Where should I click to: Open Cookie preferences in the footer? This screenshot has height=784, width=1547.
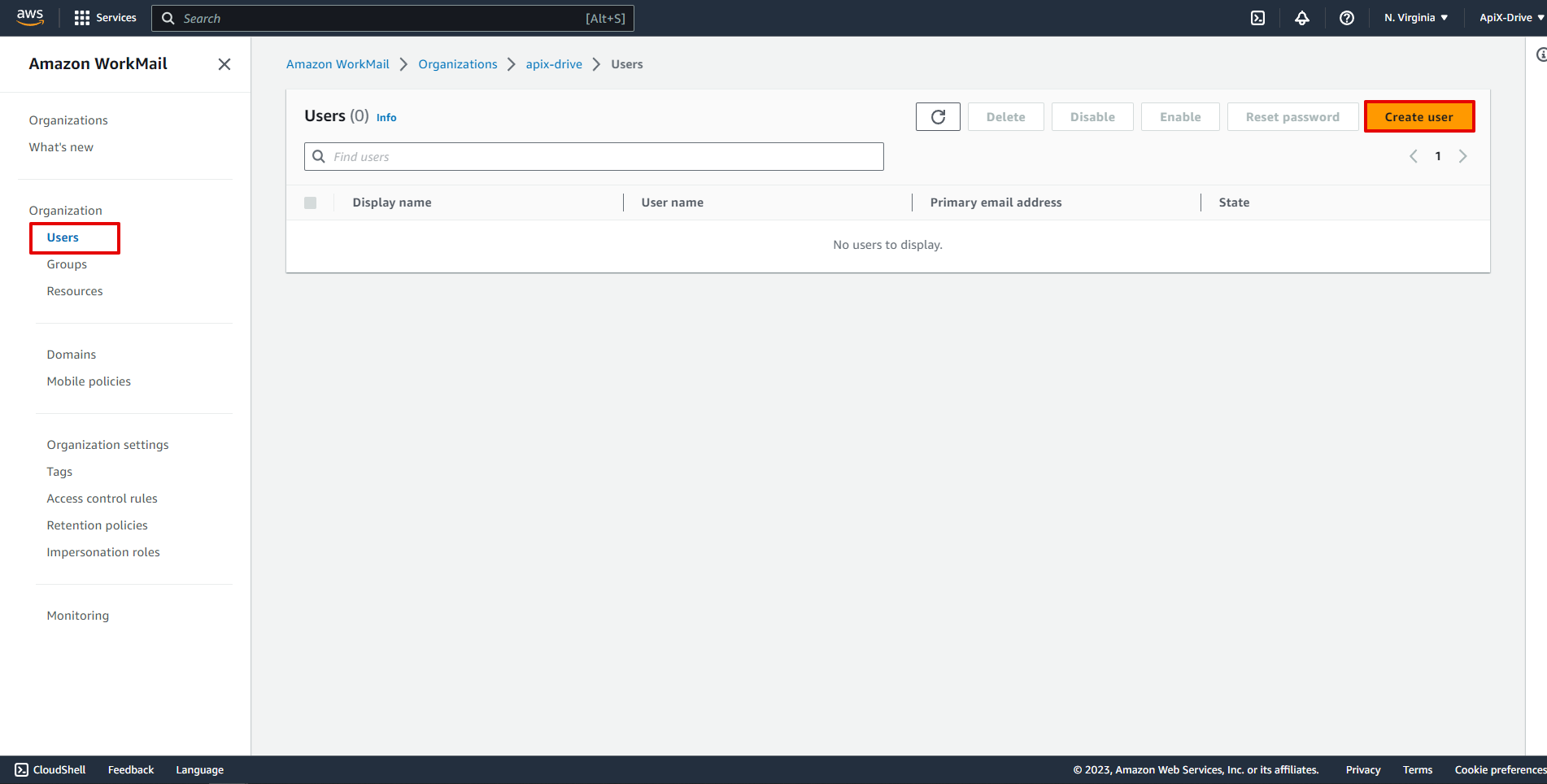point(1500,770)
